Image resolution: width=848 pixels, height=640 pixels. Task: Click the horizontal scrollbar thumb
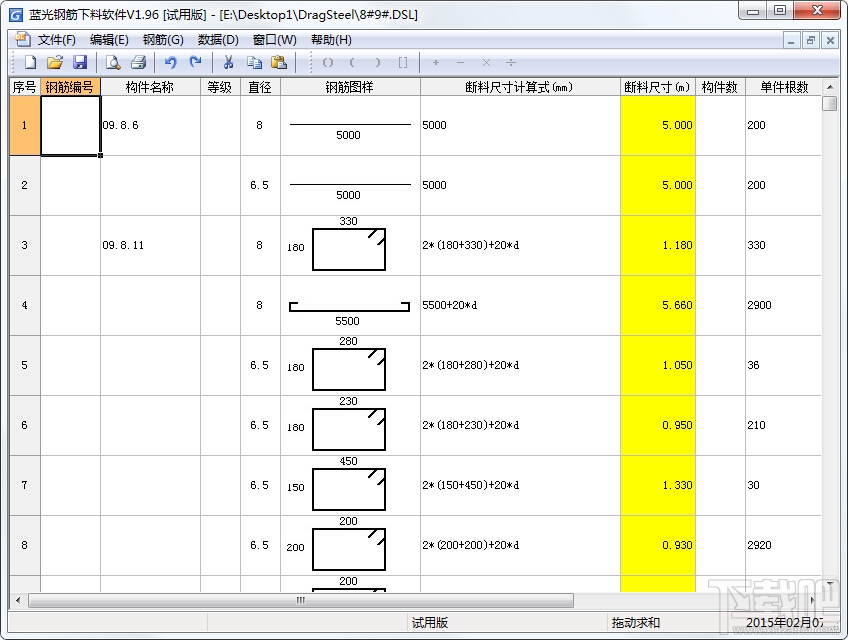point(301,600)
